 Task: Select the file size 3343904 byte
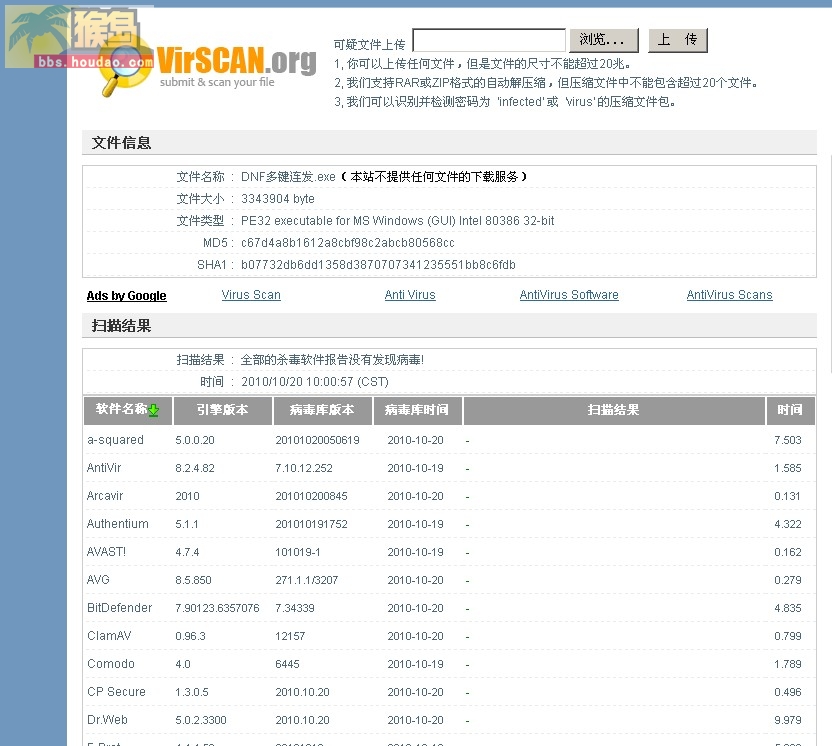pos(278,199)
